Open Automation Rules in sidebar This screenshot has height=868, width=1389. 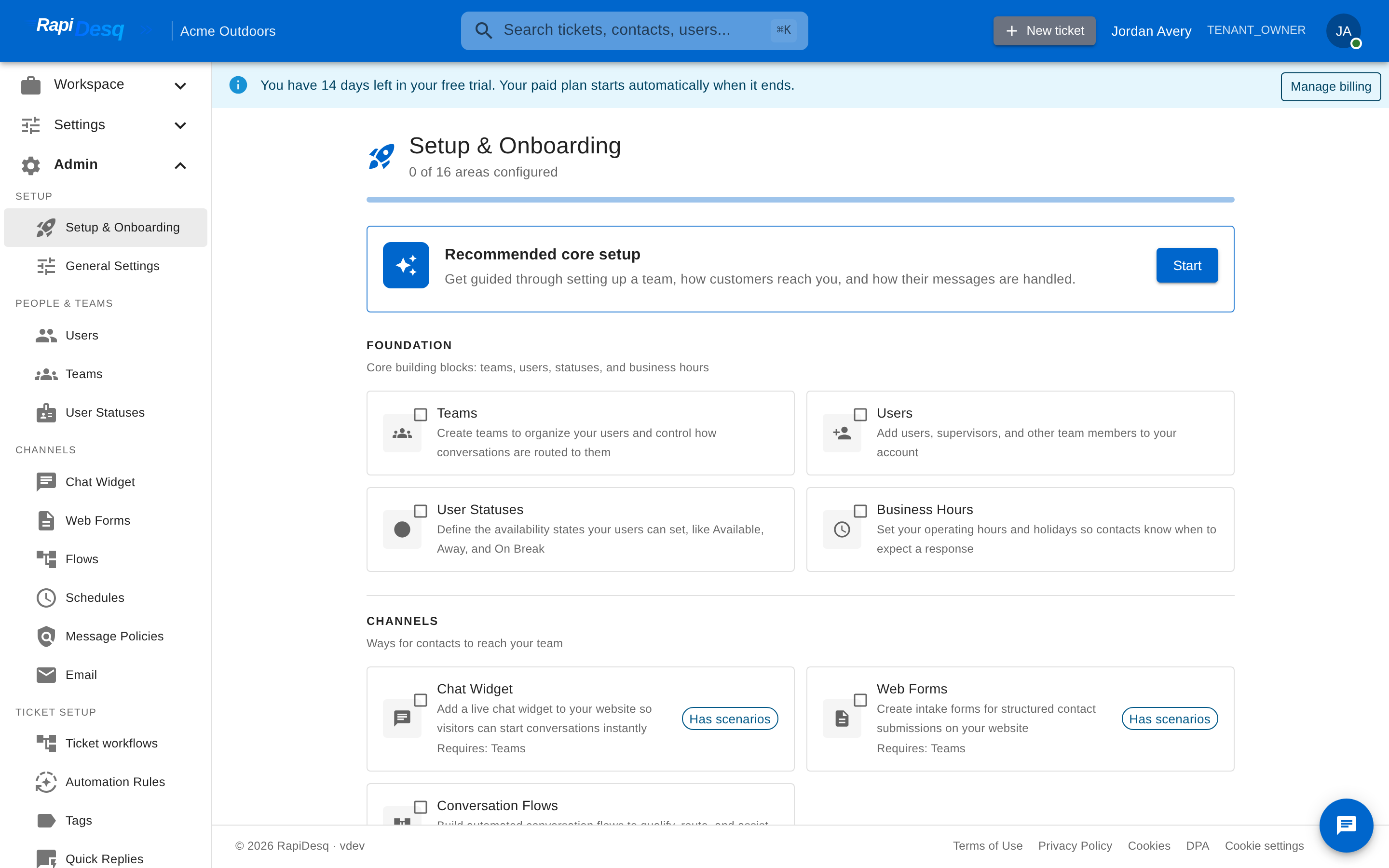pyautogui.click(x=106, y=782)
